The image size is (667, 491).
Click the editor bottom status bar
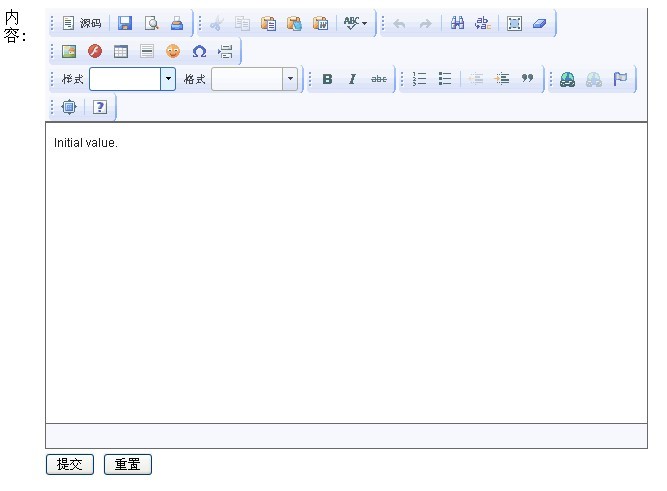(346, 436)
